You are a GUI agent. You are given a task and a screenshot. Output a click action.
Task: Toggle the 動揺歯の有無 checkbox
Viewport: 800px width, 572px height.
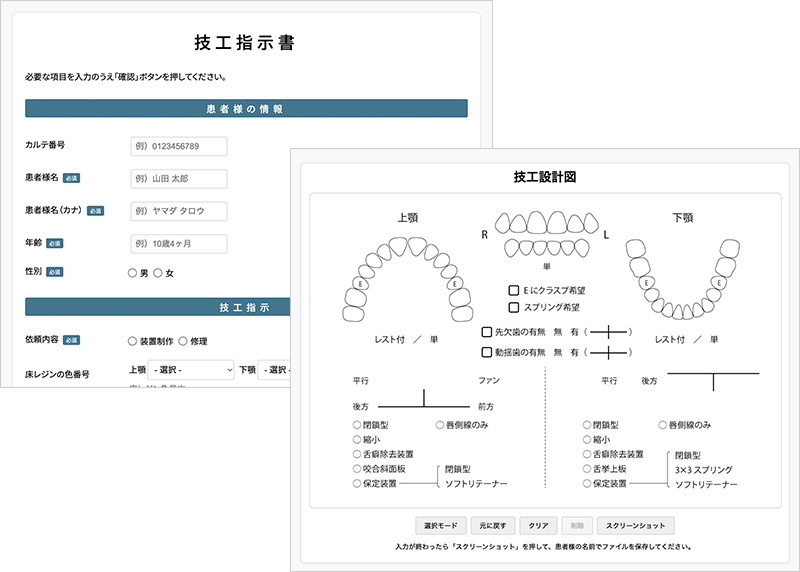(x=487, y=352)
